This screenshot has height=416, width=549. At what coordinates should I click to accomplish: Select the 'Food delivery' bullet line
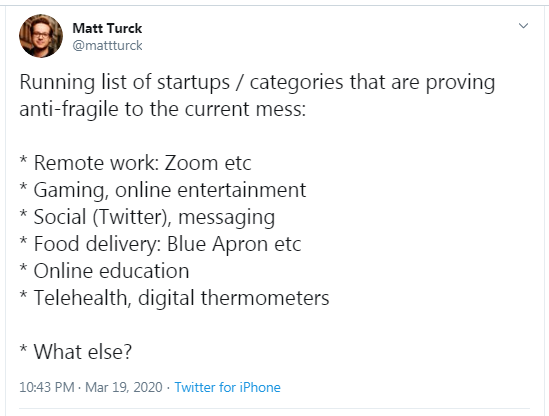pos(160,244)
